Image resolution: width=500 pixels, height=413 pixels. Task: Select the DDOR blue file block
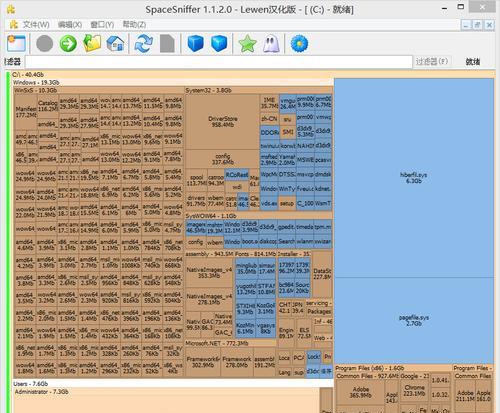coord(270,132)
